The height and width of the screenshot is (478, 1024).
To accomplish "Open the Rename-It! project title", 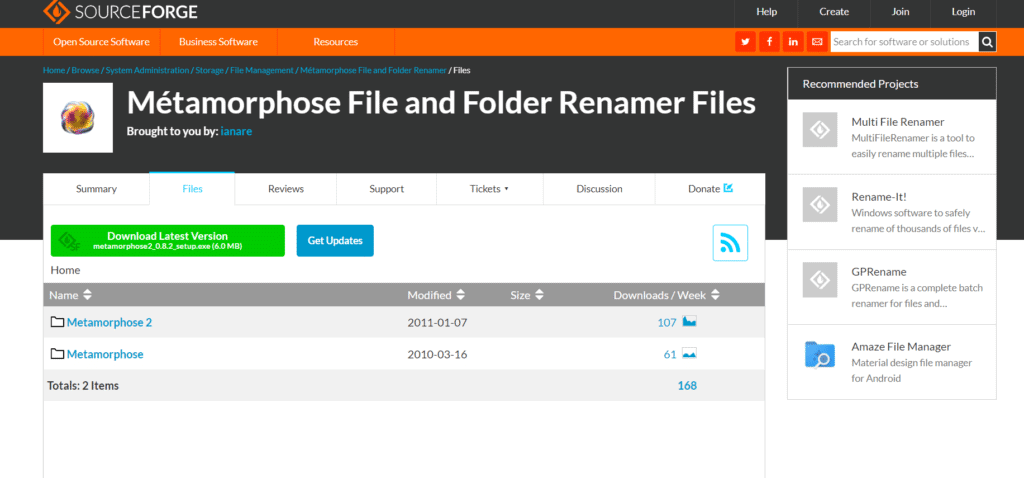I will [x=879, y=197].
